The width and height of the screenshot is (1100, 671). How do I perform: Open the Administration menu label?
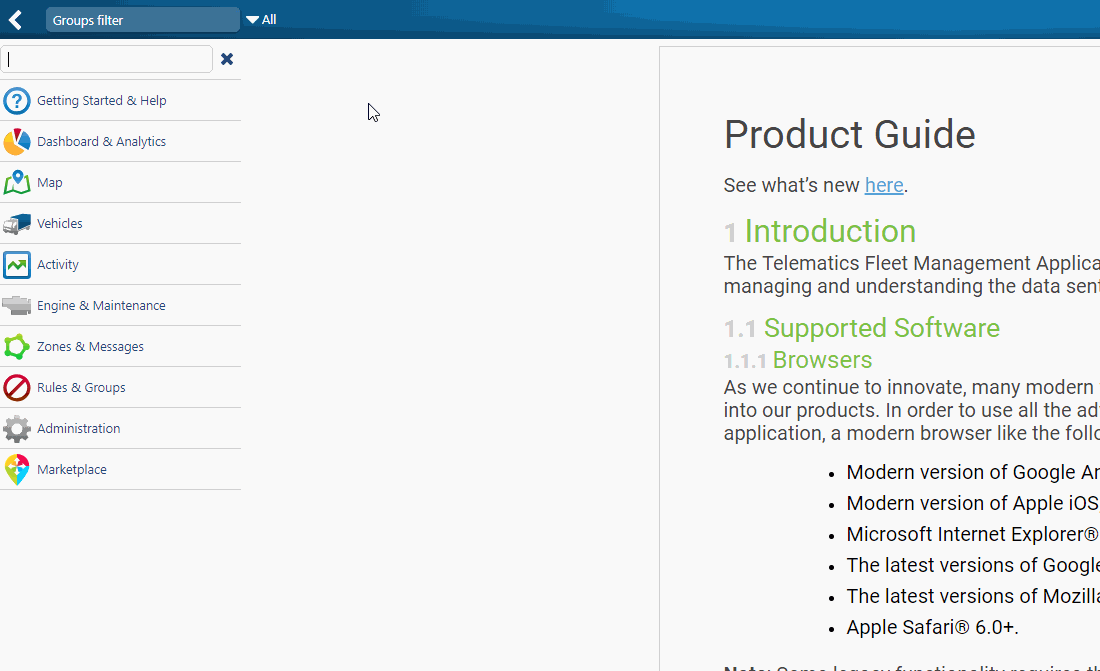point(79,429)
